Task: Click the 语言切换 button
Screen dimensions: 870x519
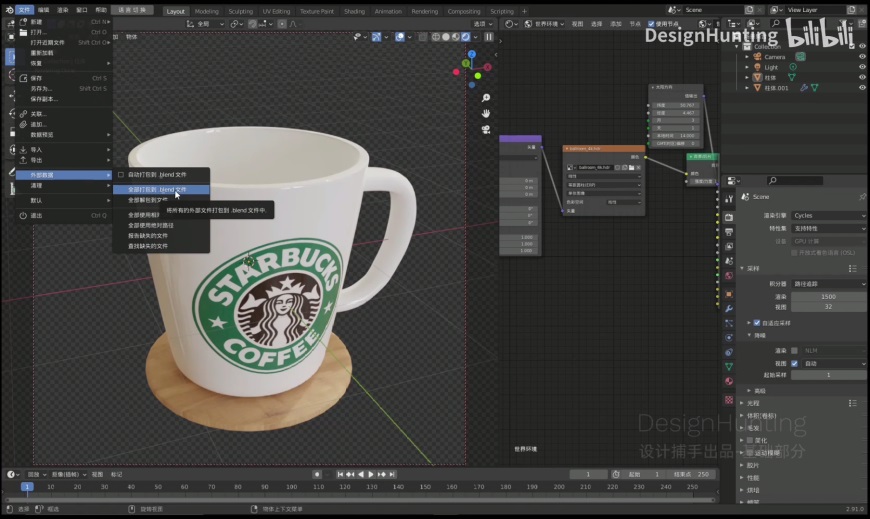Action: tap(132, 10)
